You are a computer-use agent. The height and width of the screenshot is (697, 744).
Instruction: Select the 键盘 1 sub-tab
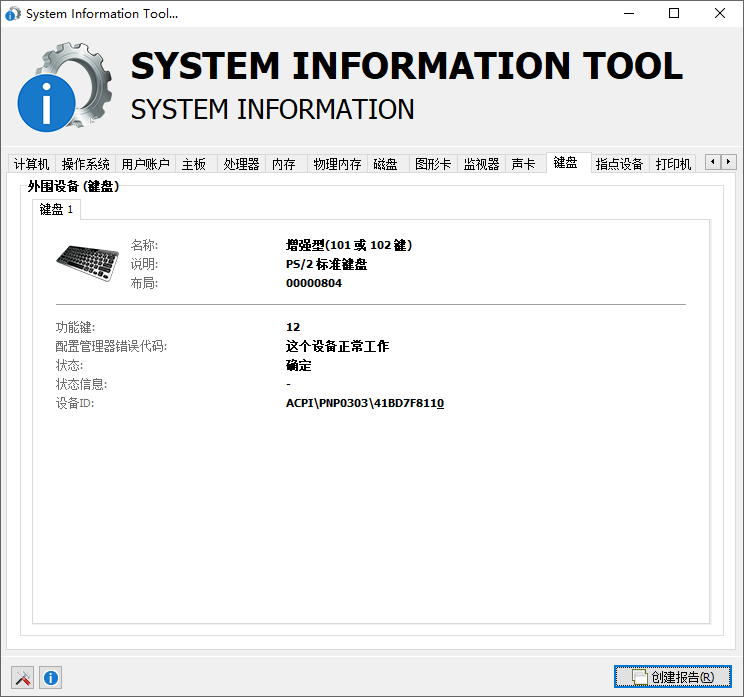point(56,209)
